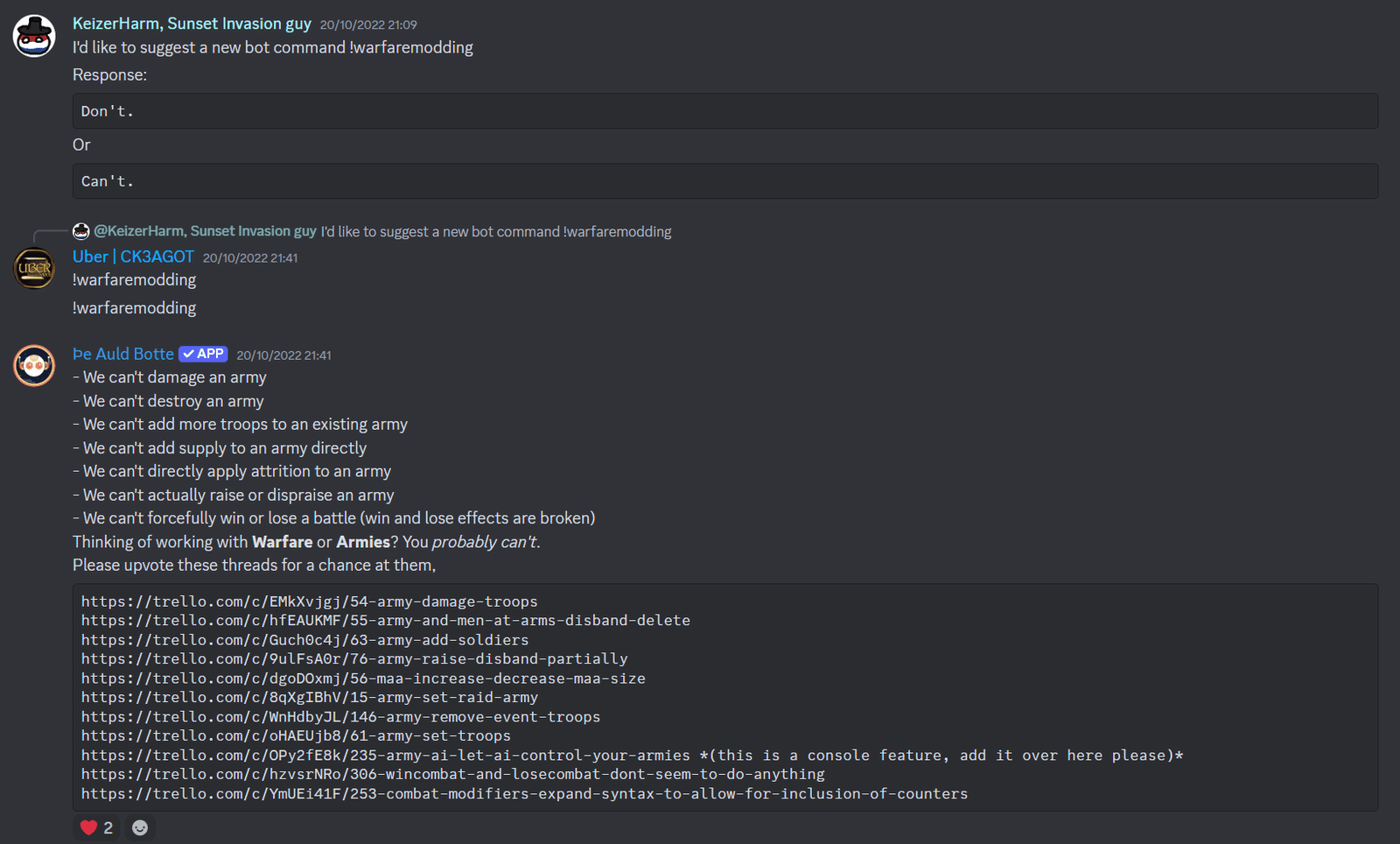The width and height of the screenshot is (1400, 844).
Task: Click the line about adding troops to existing army
Action: (241, 425)
